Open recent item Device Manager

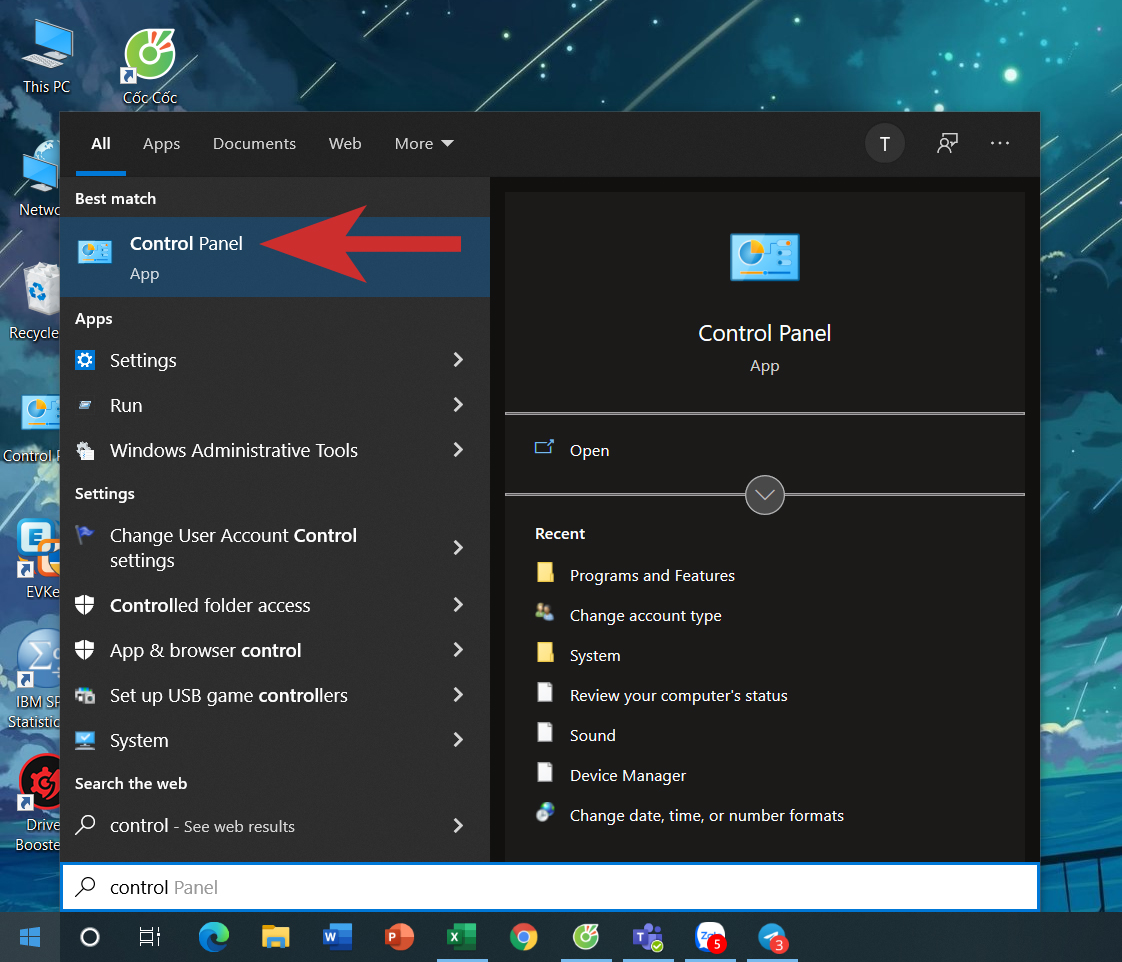[x=627, y=776]
